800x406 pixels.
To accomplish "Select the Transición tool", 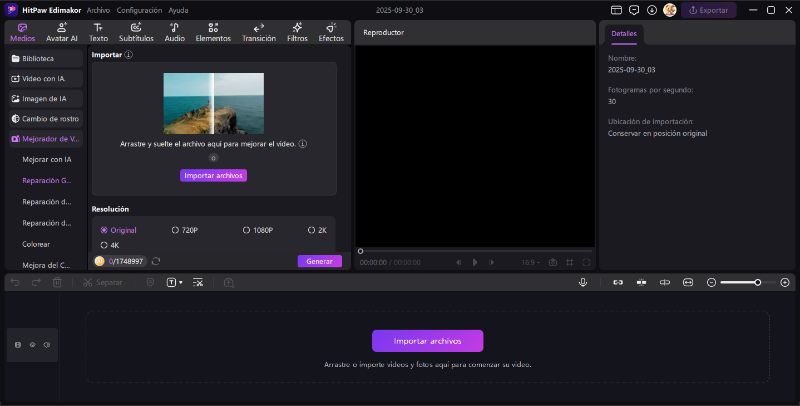I will (x=259, y=32).
